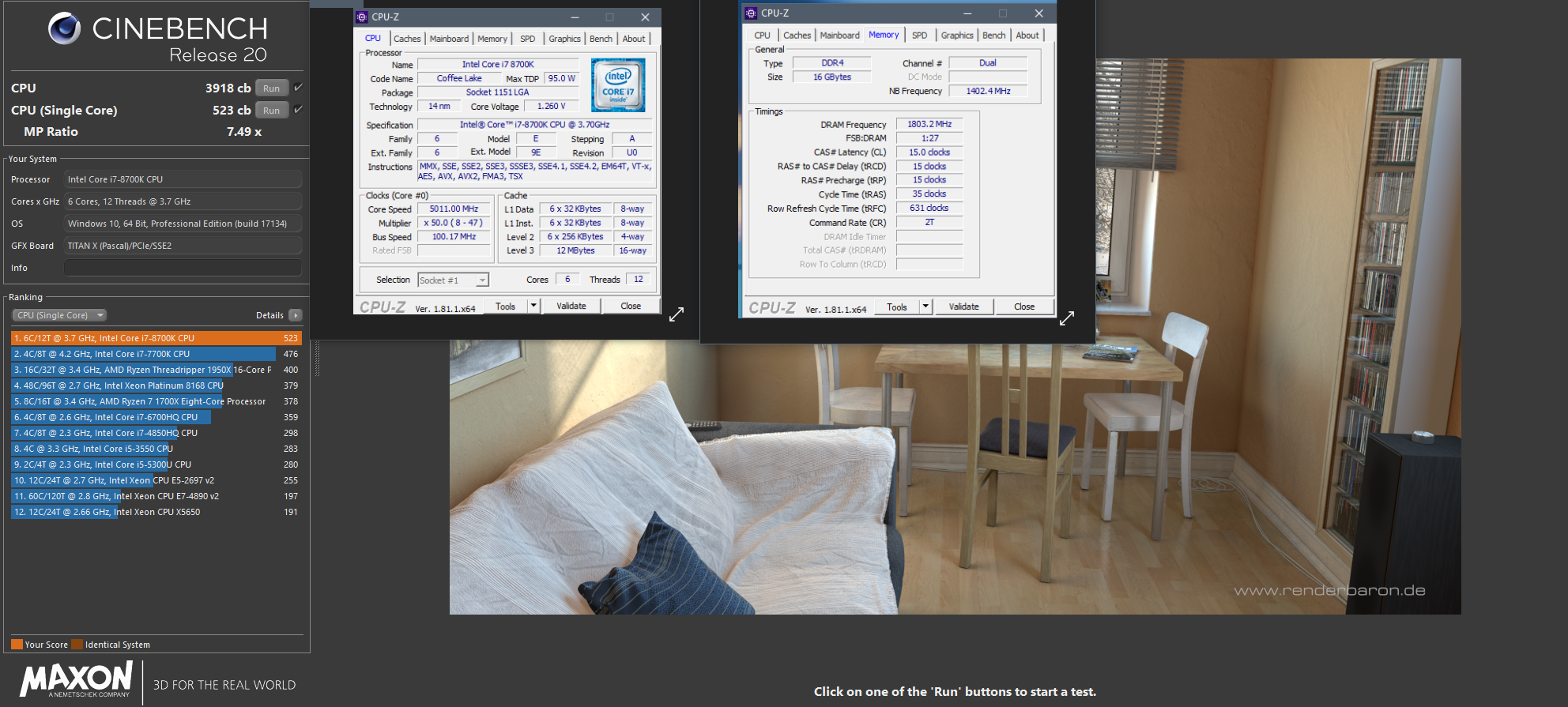Open Bench tab in left CPU-Z
Image resolution: width=1568 pixels, height=707 pixels.
tap(601, 39)
